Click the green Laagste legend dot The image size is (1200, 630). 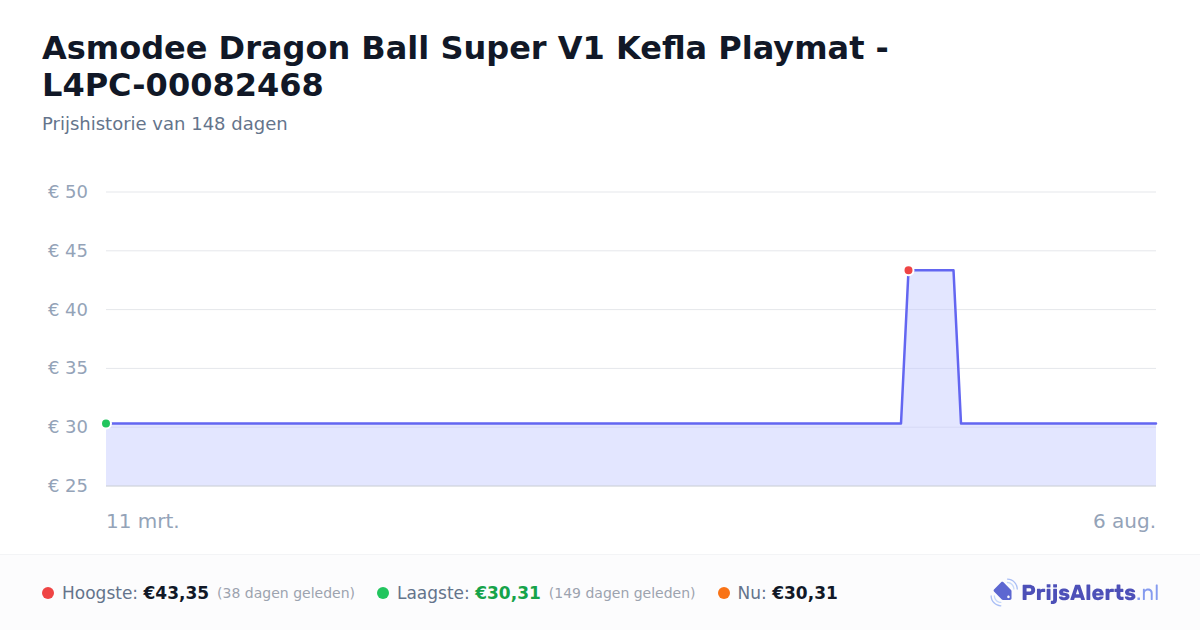(x=383, y=593)
